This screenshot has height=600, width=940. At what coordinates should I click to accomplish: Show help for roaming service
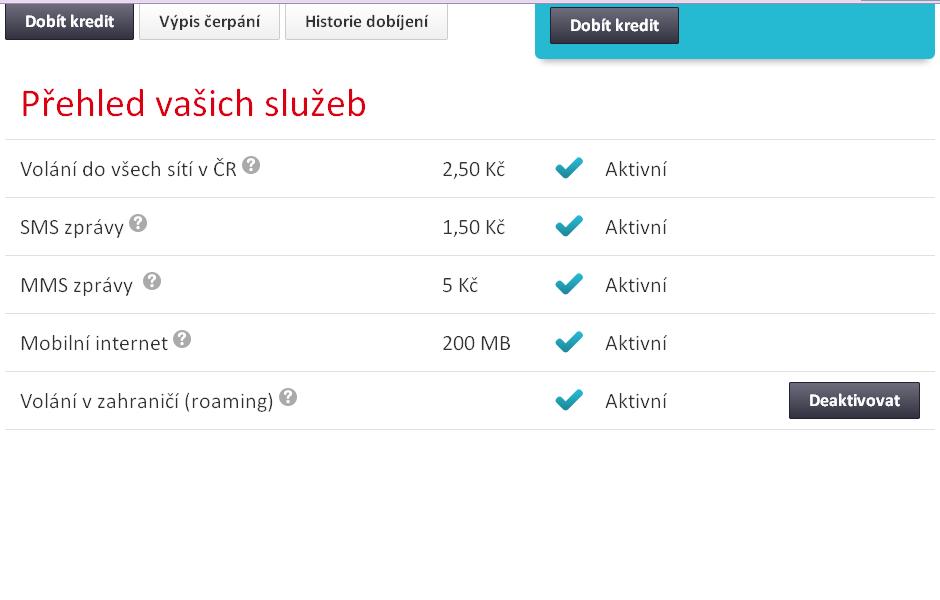(288, 397)
